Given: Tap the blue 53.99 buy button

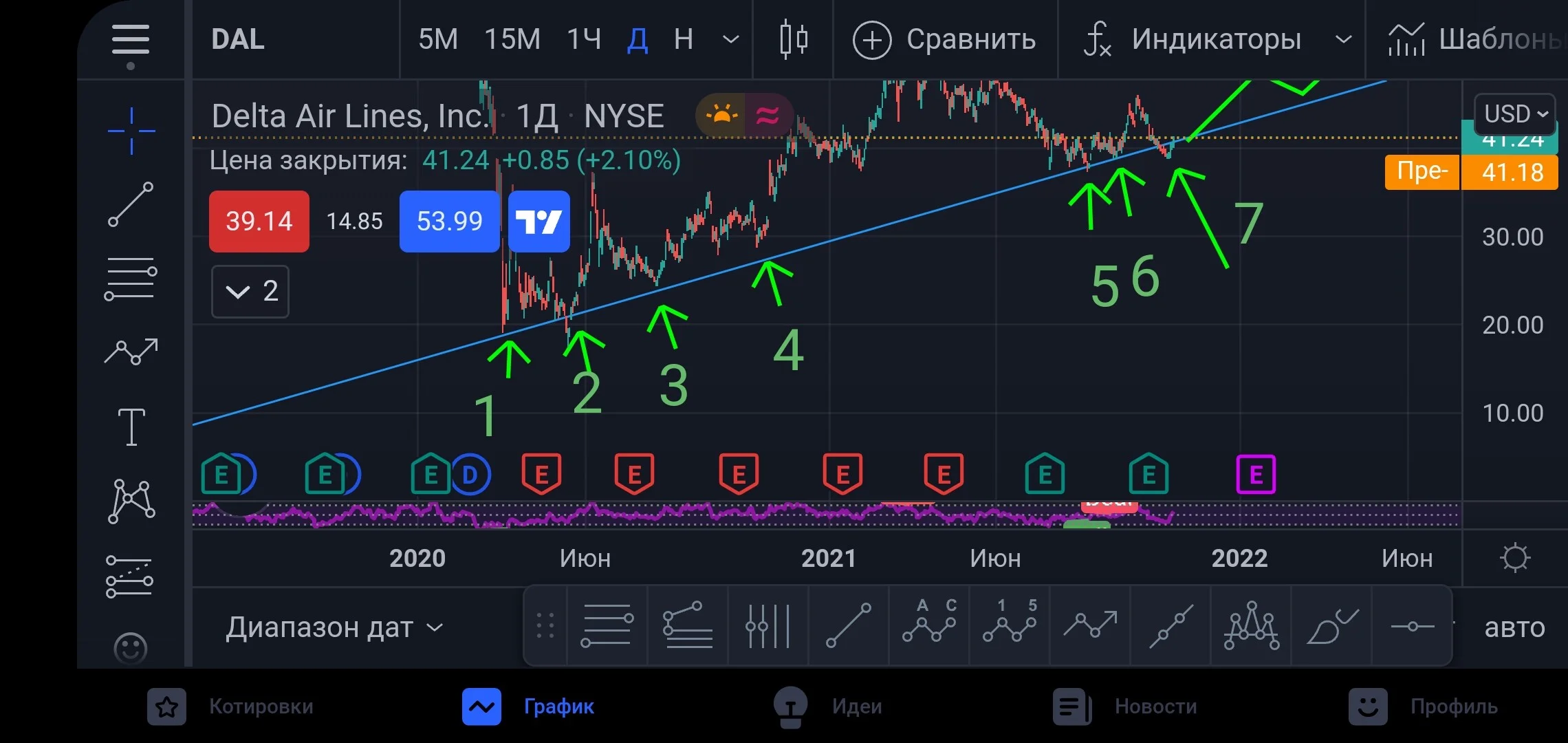Looking at the screenshot, I should [450, 222].
